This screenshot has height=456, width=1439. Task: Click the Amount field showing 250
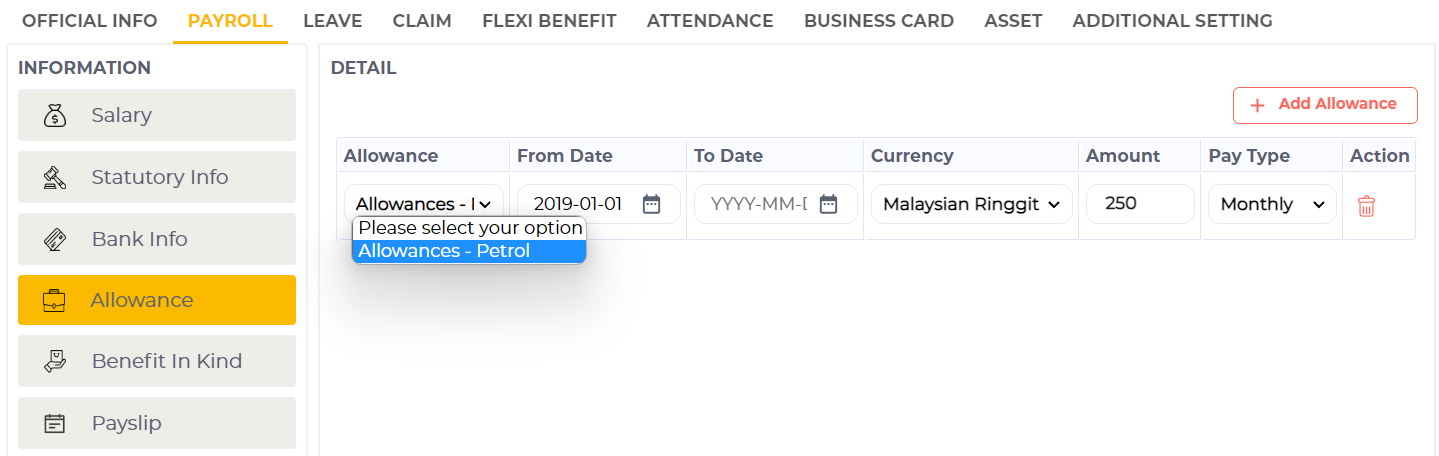[x=1139, y=204]
